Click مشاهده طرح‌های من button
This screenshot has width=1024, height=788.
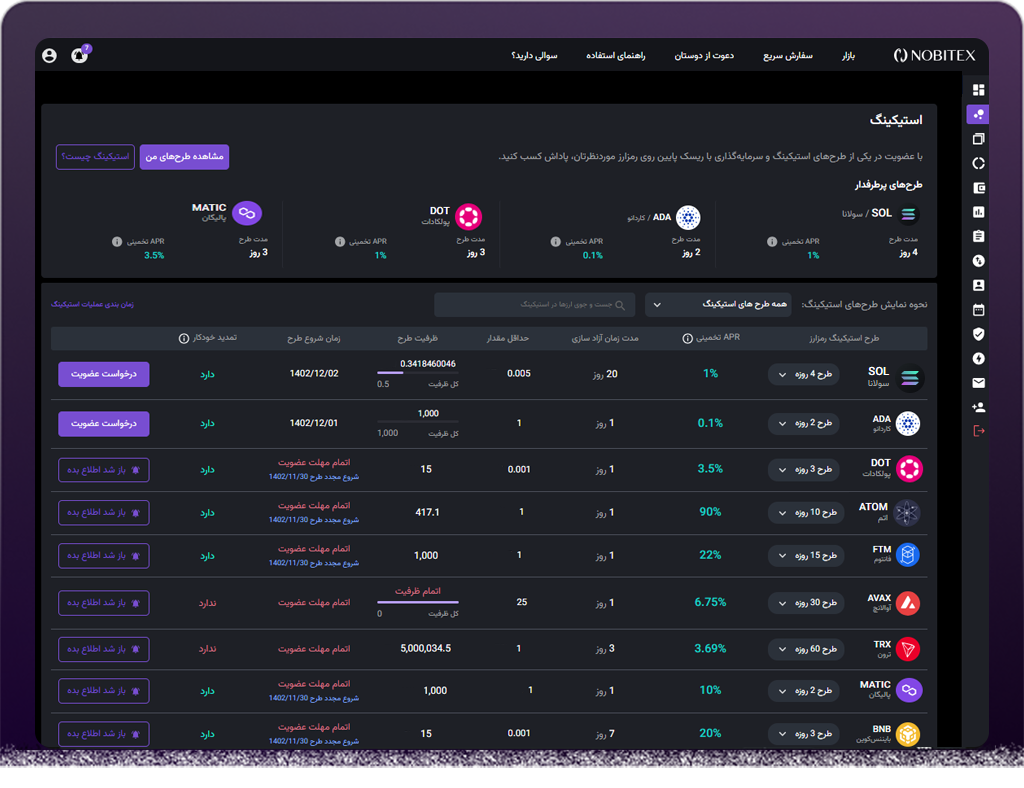click(x=184, y=157)
